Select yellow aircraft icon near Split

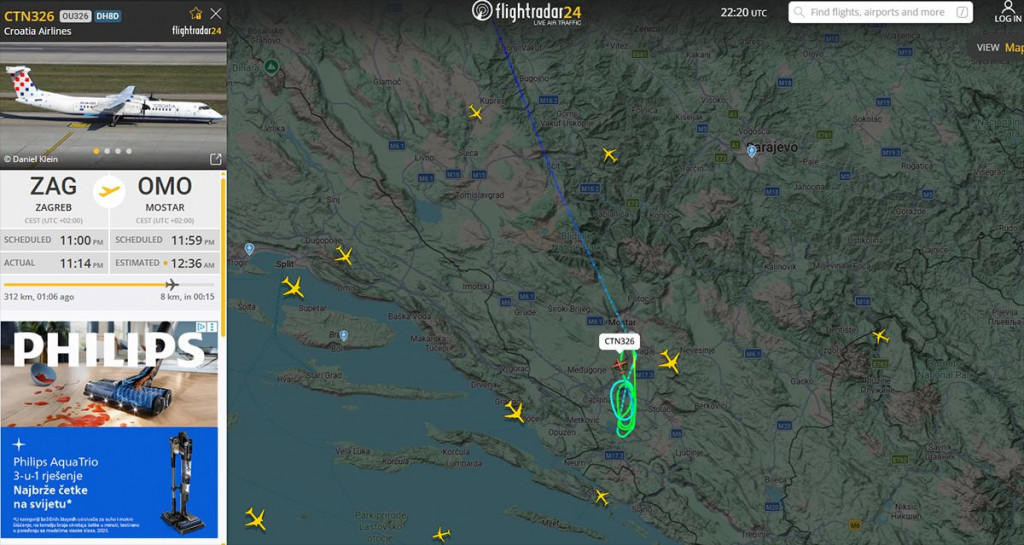293,287
